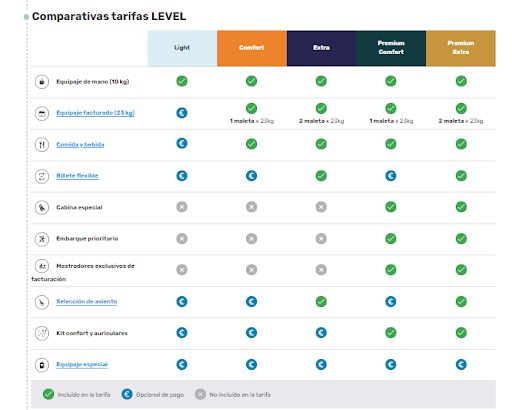Click the euro icon for Comfort Selección de asiento
The height and width of the screenshot is (410, 512).
point(251,302)
